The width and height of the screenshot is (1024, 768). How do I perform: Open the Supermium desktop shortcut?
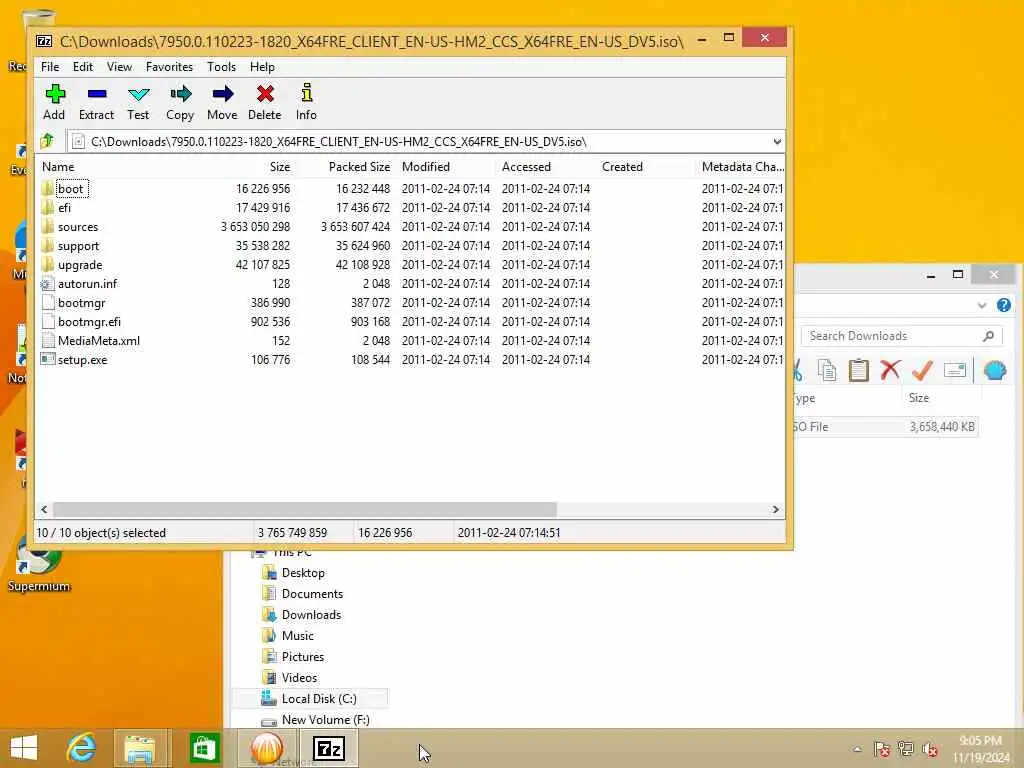point(38,568)
